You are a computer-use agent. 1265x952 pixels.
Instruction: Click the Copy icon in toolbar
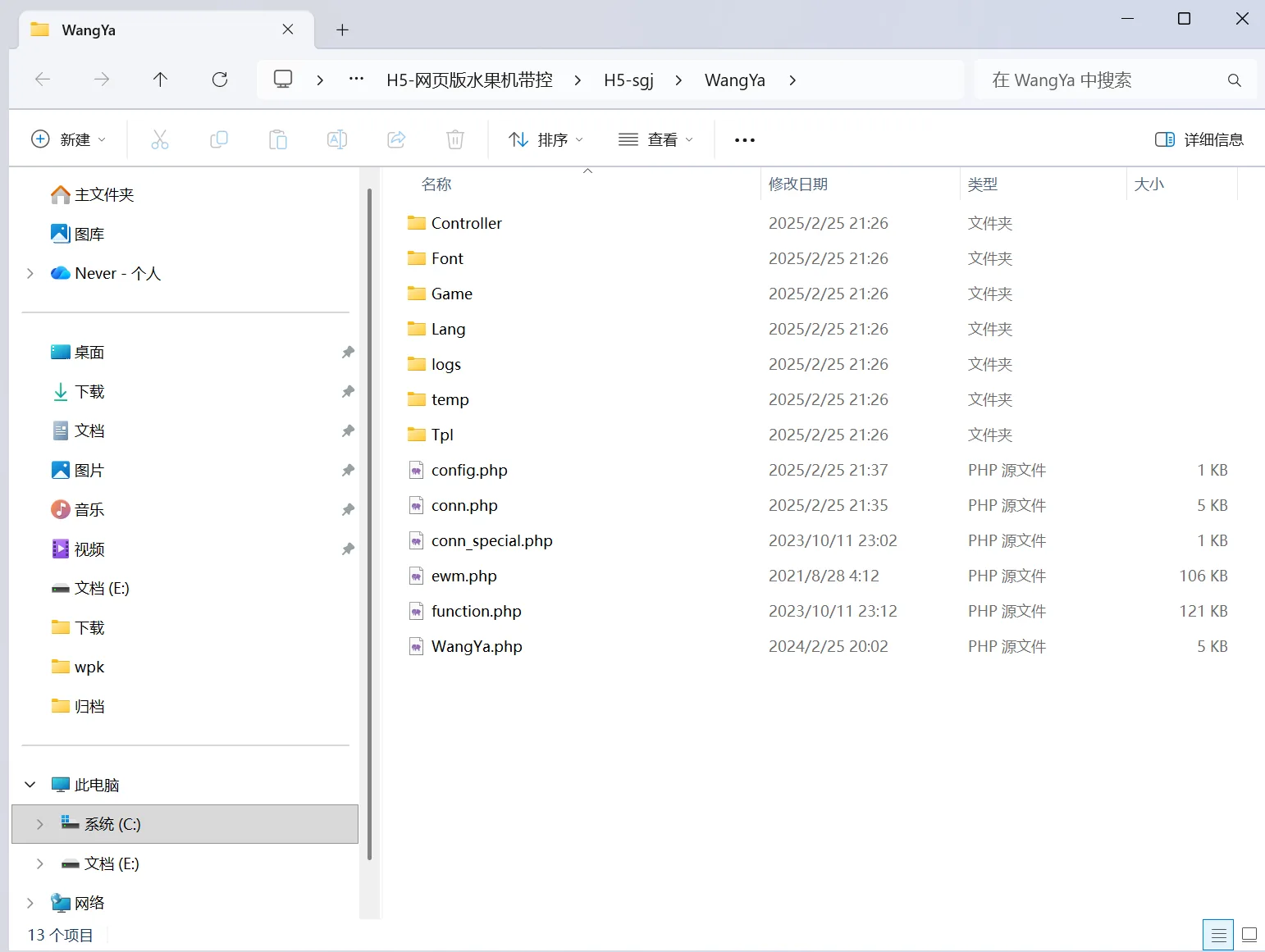tap(219, 139)
